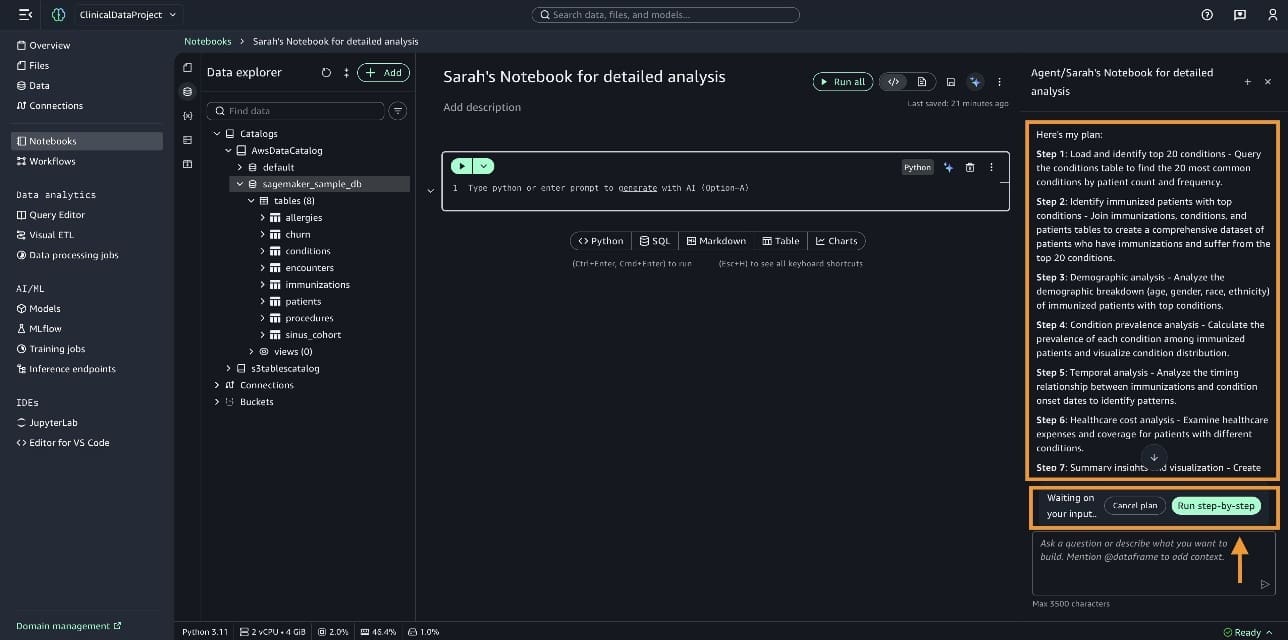This screenshot has height=640, width=1288.
Task: Expand the default database node
Action: click(x=240, y=168)
